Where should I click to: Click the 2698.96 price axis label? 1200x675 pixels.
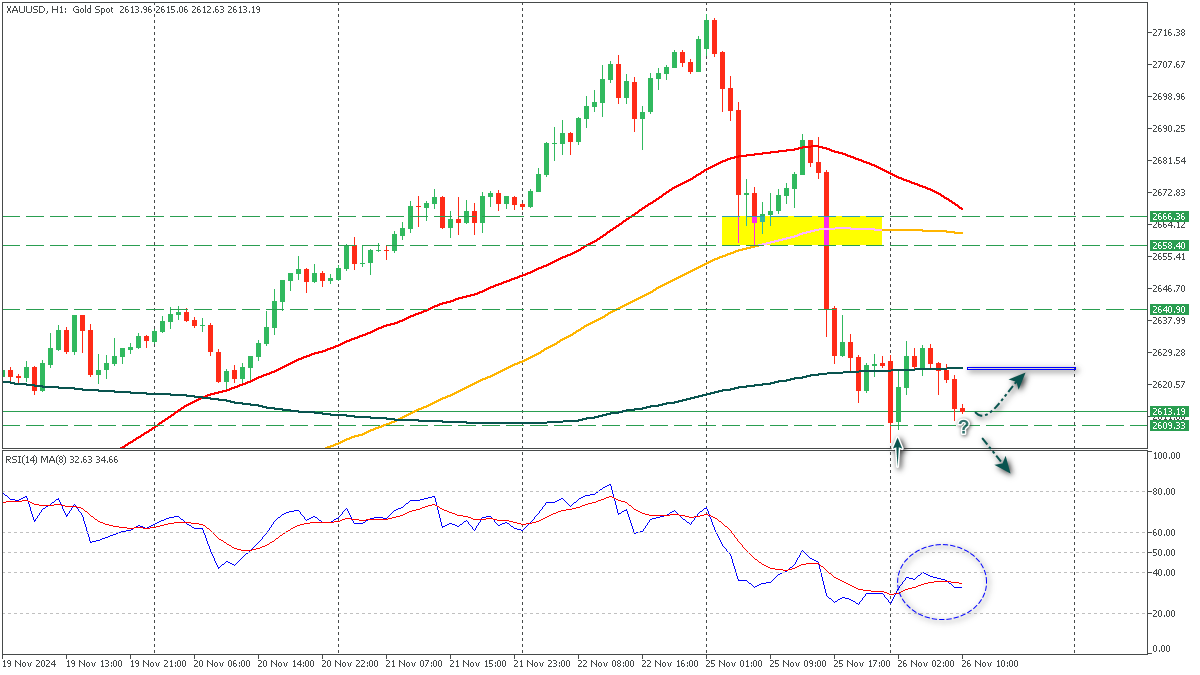coord(1170,97)
